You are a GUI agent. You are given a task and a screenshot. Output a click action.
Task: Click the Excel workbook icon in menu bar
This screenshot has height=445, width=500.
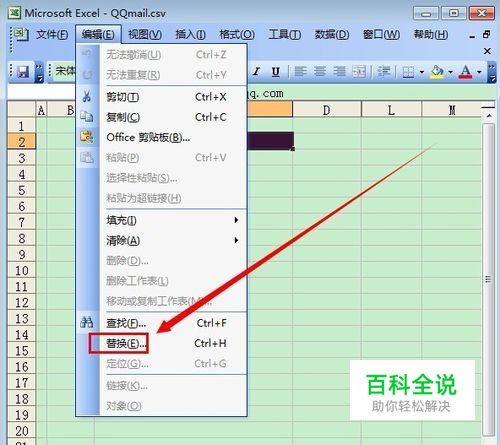tap(22, 34)
